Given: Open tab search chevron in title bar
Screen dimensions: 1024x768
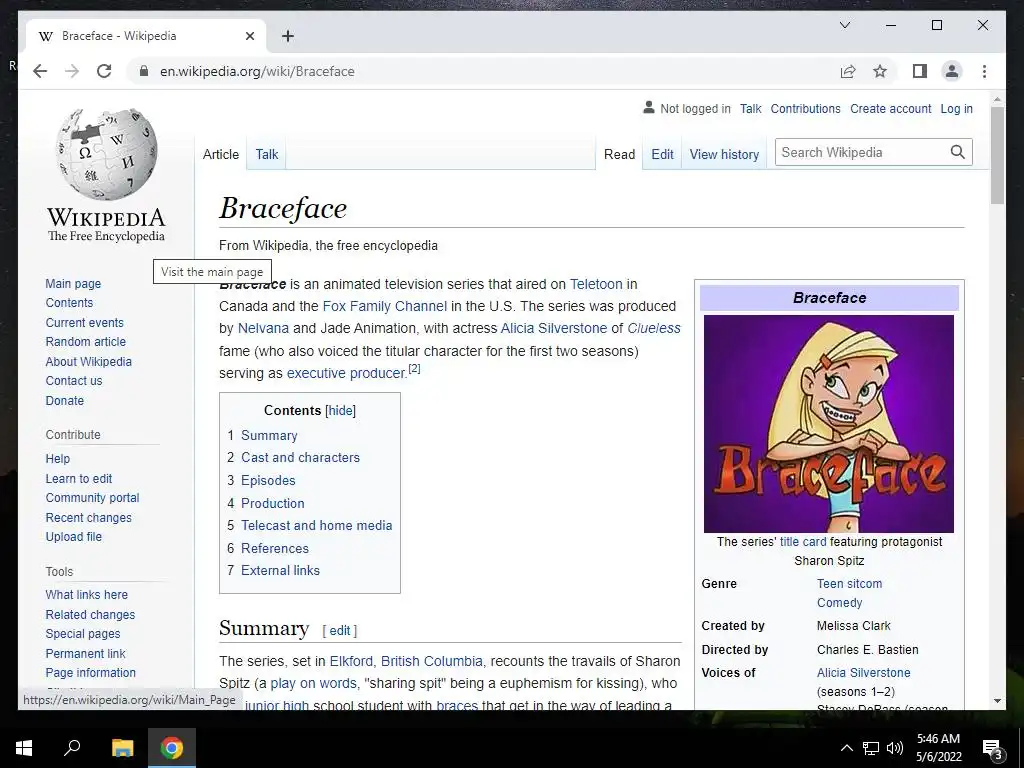Looking at the screenshot, I should point(844,25).
